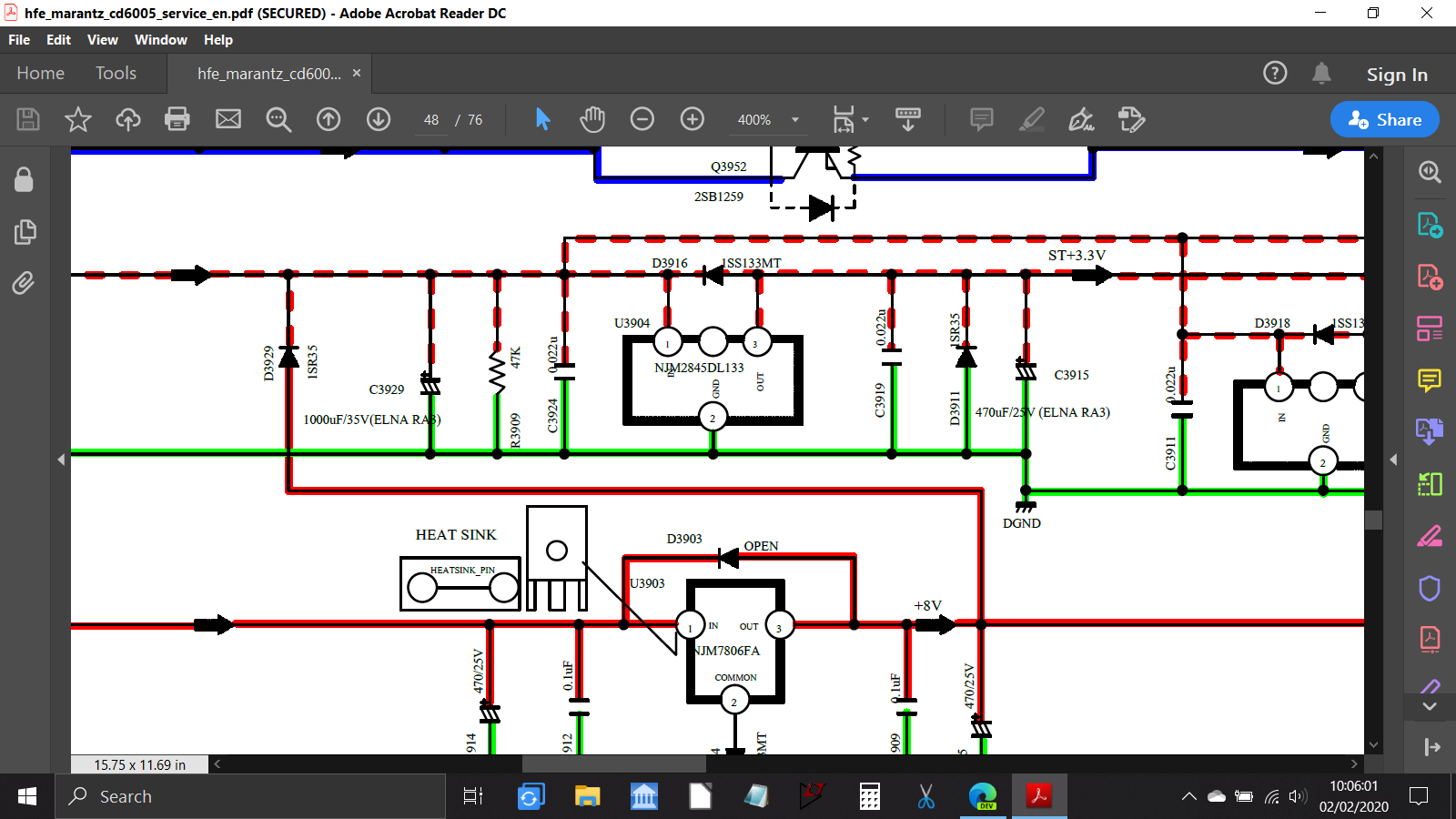Open the Help question mark menu
Viewport: 1456px width, 819px height.
click(1275, 73)
